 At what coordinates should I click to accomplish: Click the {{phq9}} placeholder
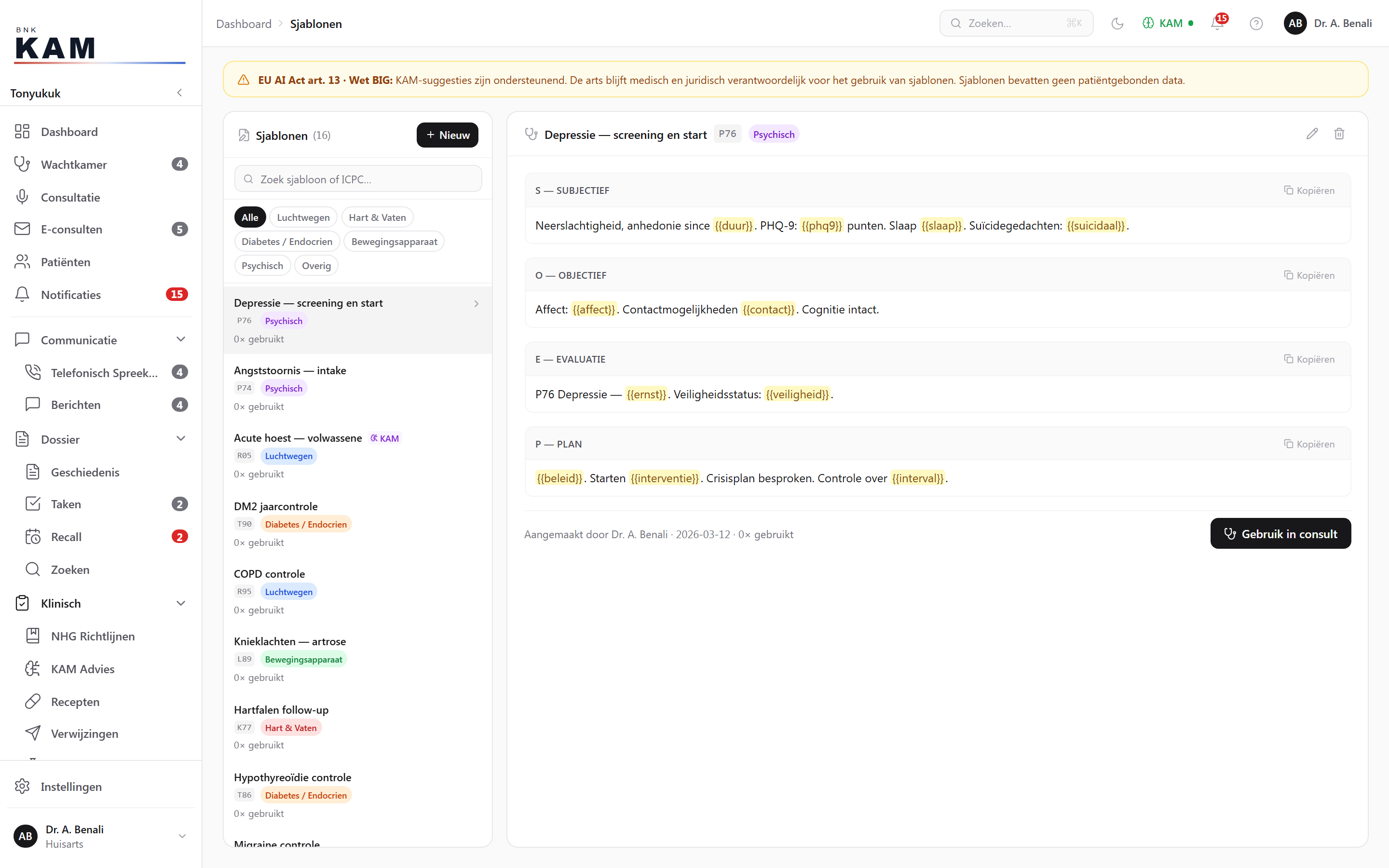(x=821, y=226)
